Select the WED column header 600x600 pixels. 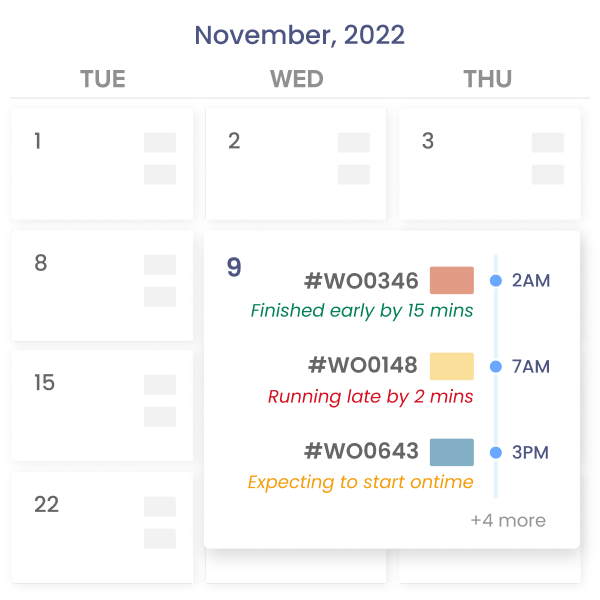(x=296, y=80)
